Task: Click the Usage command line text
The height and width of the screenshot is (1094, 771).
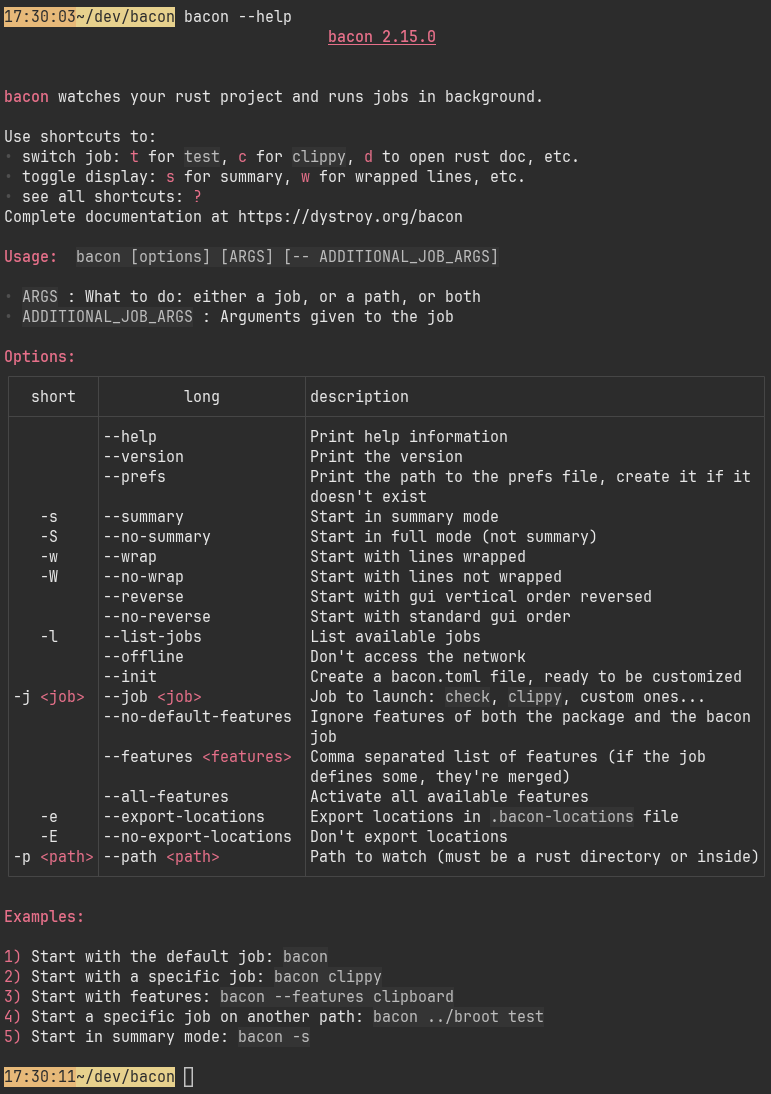Action: point(287,257)
